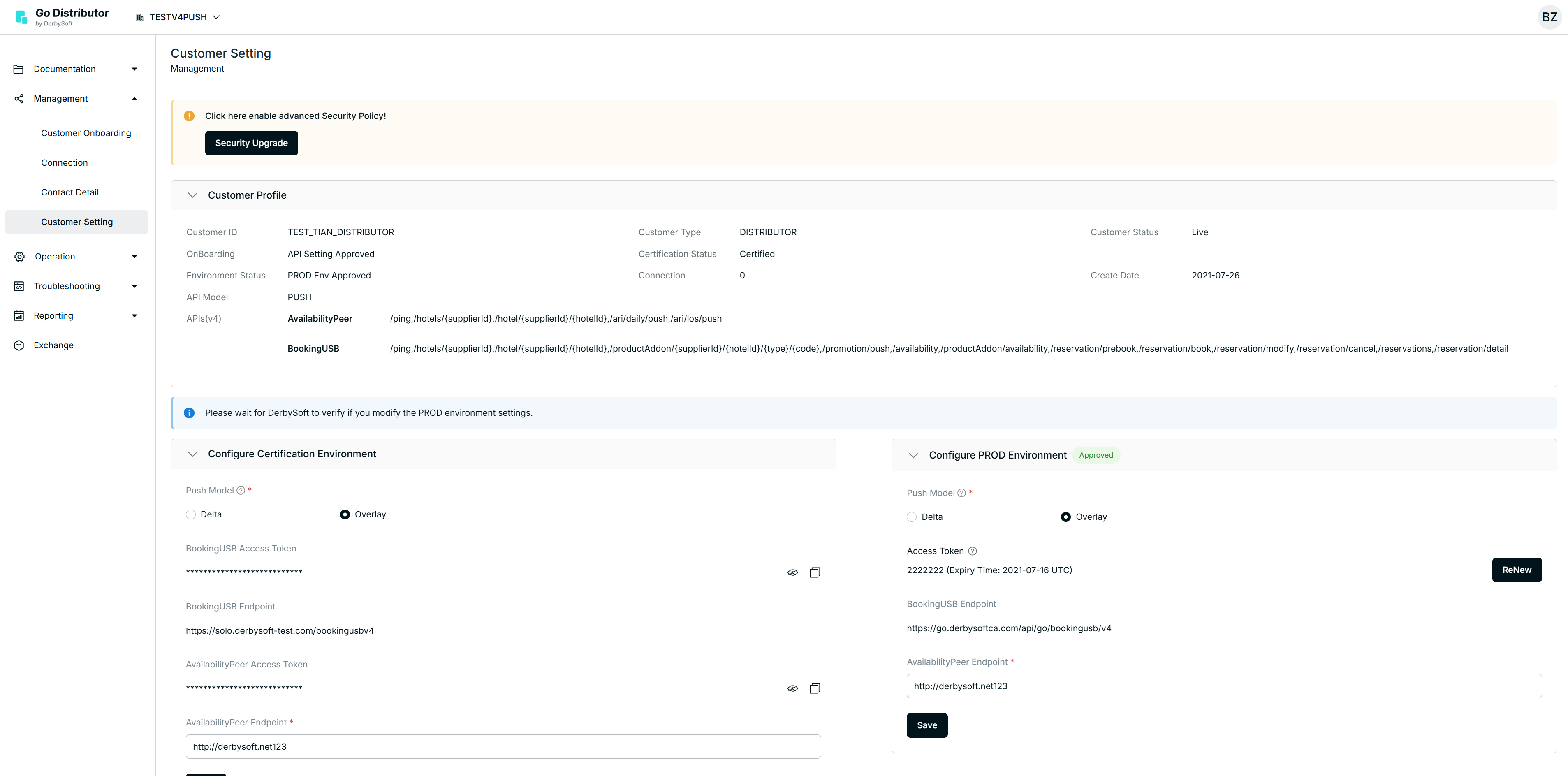1568x776 pixels.
Task: Open the TESTV4PUSH account dropdown
Action: pyautogui.click(x=177, y=17)
